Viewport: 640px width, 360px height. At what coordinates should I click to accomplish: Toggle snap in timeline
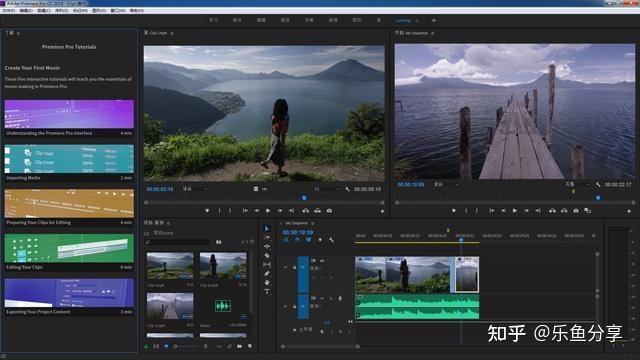[297, 240]
